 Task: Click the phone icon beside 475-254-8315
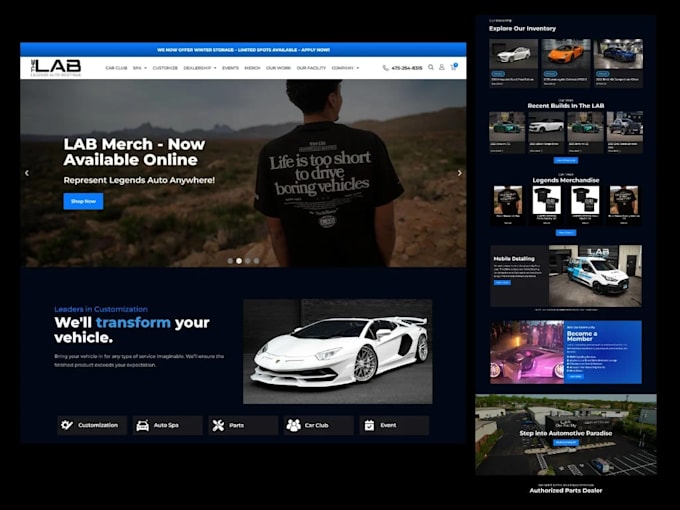(385, 68)
